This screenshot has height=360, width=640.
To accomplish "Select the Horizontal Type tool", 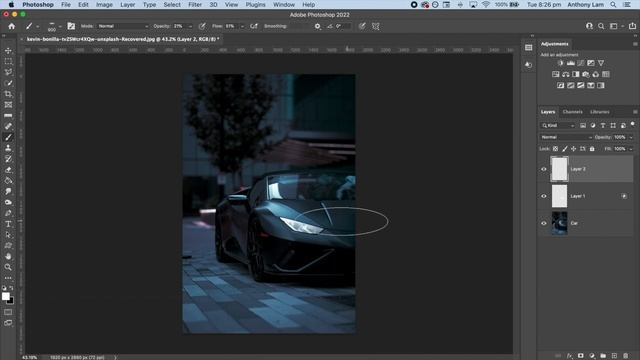I will [8, 224].
